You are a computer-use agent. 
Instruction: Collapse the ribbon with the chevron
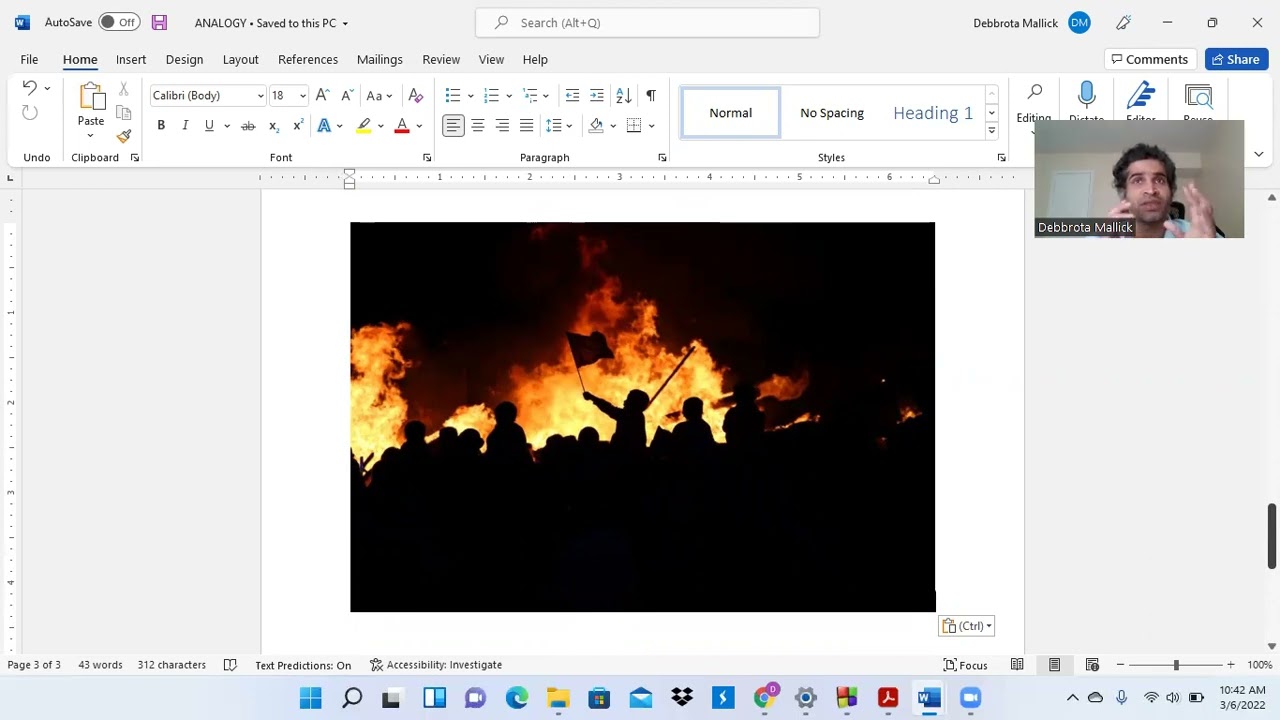(x=1258, y=155)
